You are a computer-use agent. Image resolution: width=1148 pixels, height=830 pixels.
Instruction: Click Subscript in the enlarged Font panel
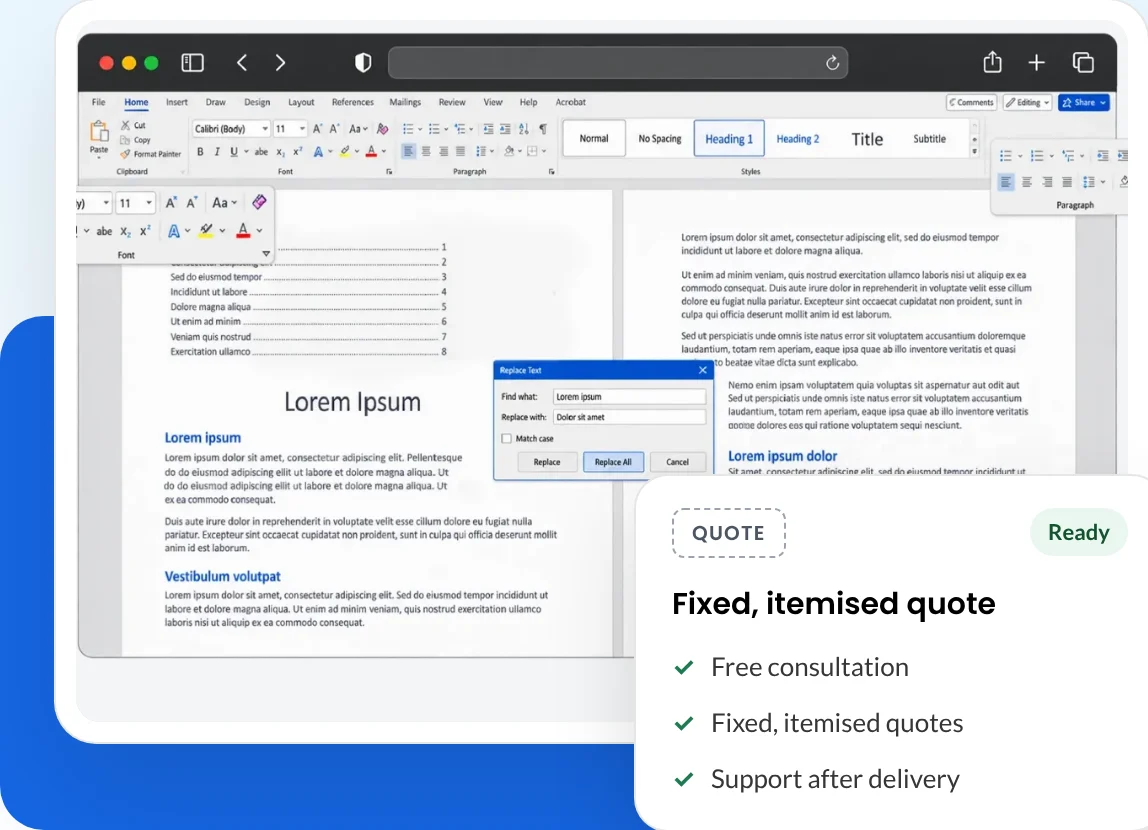click(125, 231)
